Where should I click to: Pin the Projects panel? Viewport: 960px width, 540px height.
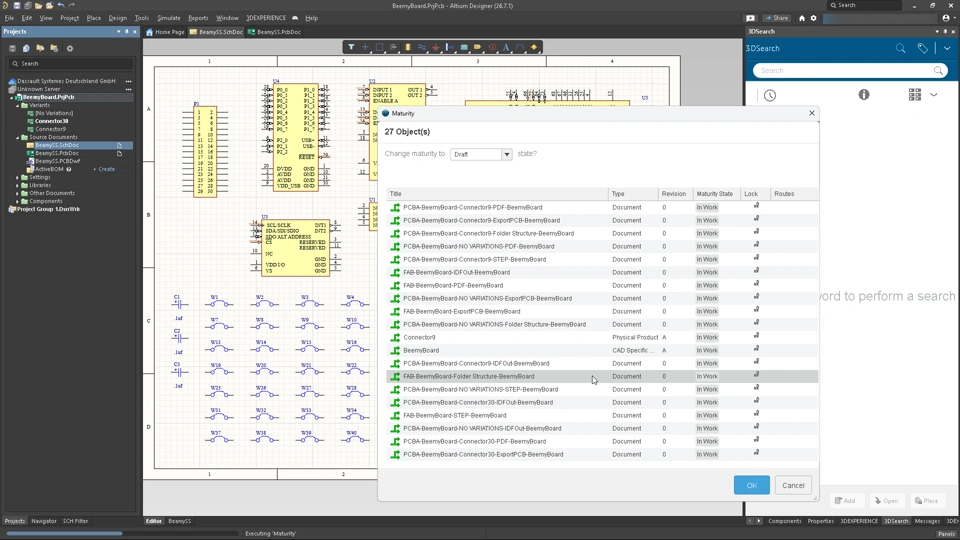[x=127, y=31]
